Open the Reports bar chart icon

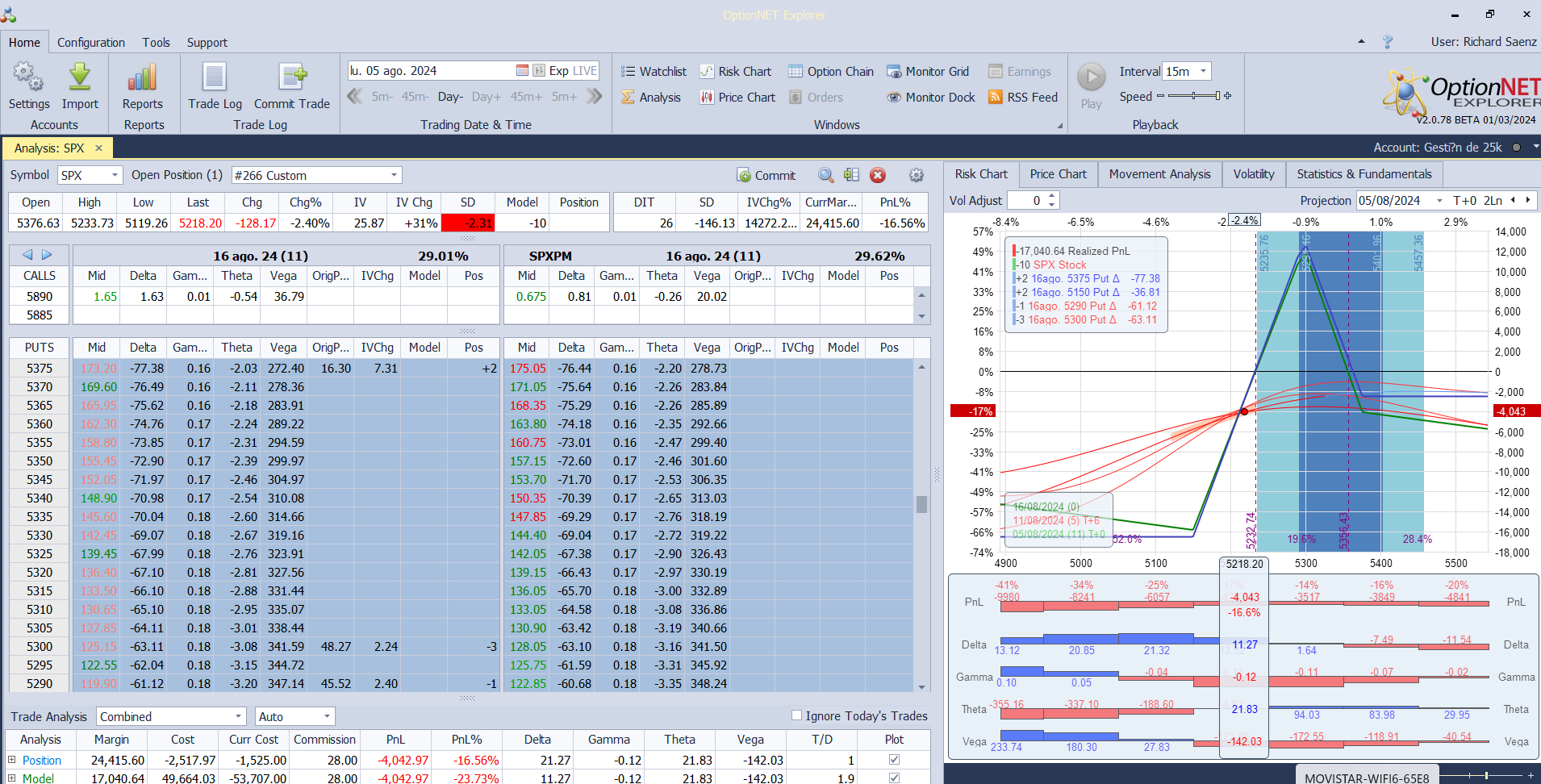click(143, 77)
